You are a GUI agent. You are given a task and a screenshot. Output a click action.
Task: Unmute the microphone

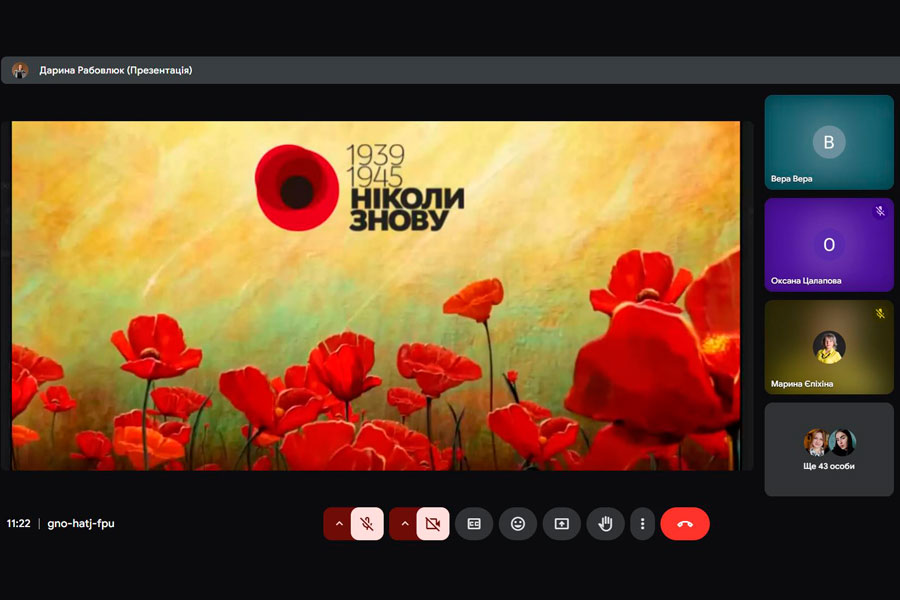pyautogui.click(x=367, y=524)
